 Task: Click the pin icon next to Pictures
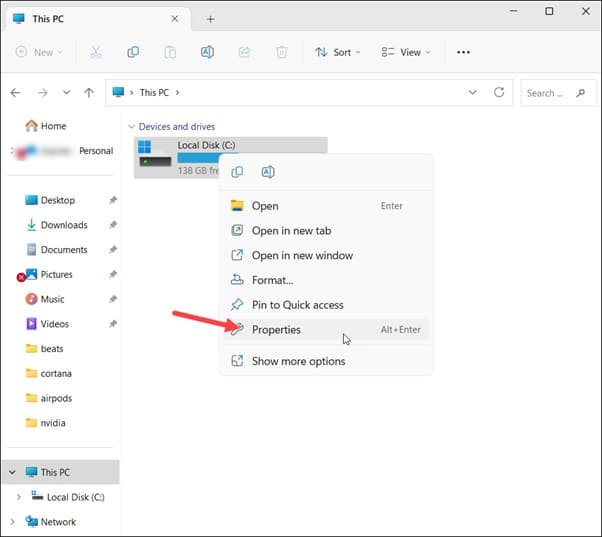113,274
